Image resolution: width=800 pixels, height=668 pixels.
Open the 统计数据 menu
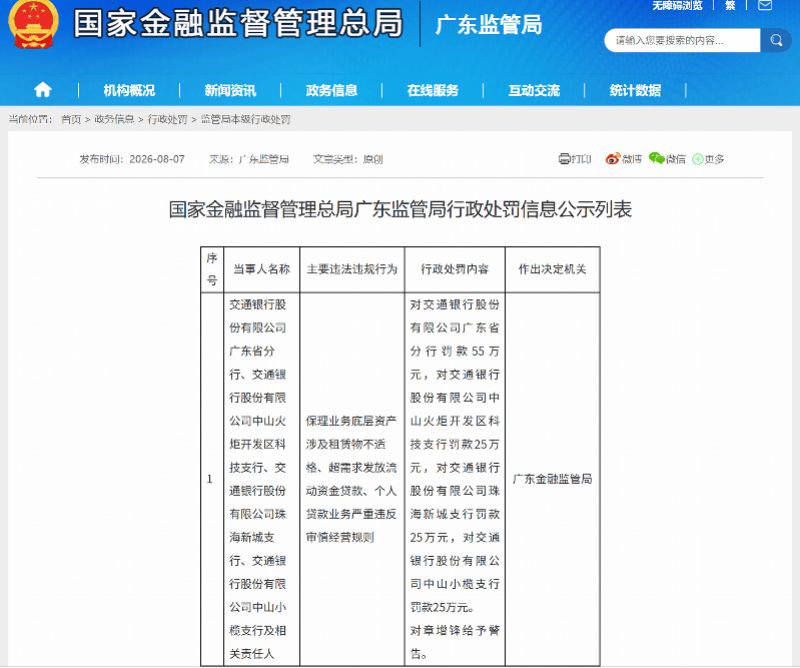coord(635,90)
